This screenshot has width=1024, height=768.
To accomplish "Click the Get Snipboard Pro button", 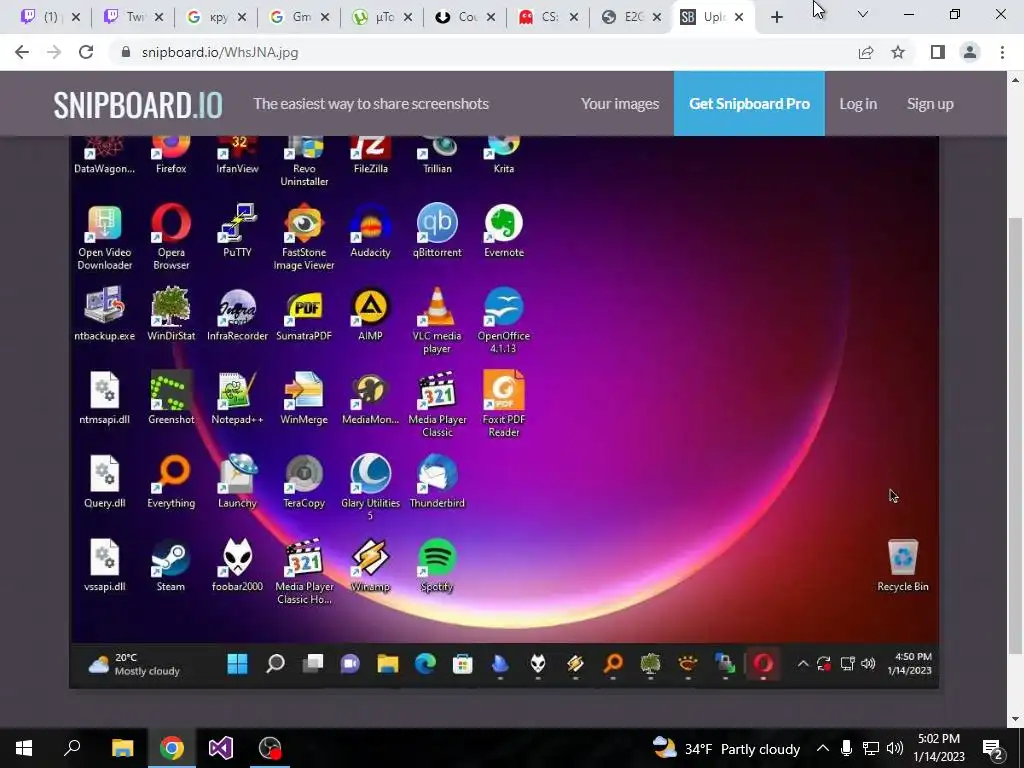I will coord(749,104).
